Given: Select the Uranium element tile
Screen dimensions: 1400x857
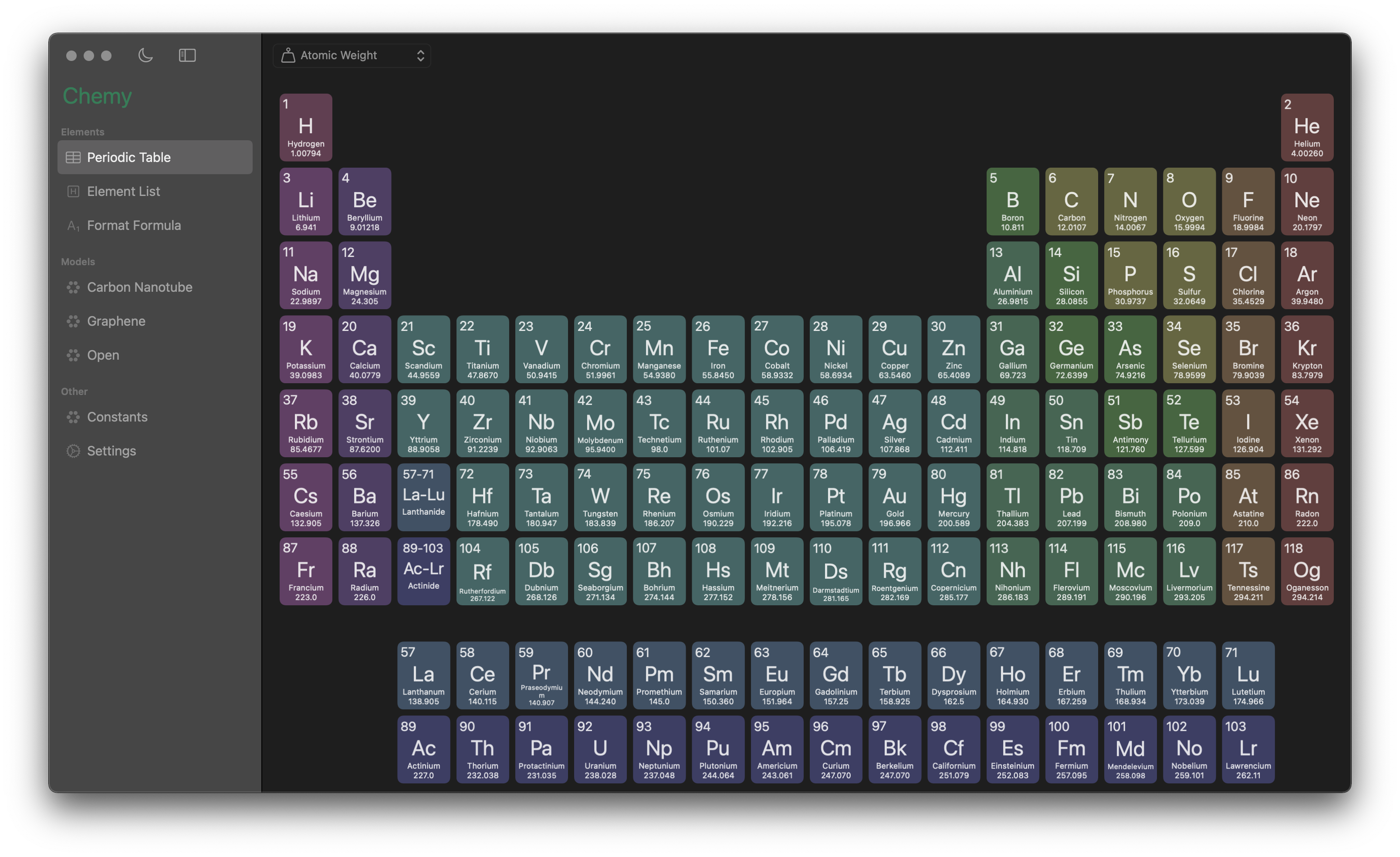Looking at the screenshot, I should point(600,749).
